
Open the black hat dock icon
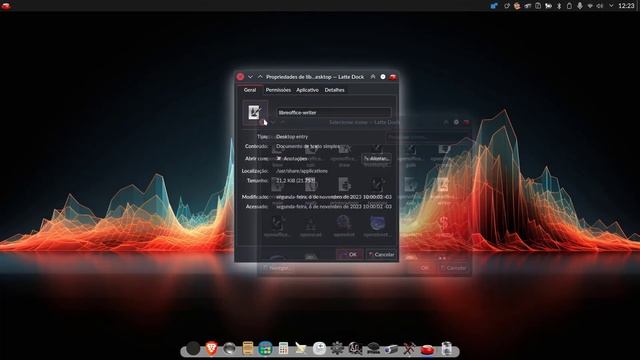tap(373, 348)
